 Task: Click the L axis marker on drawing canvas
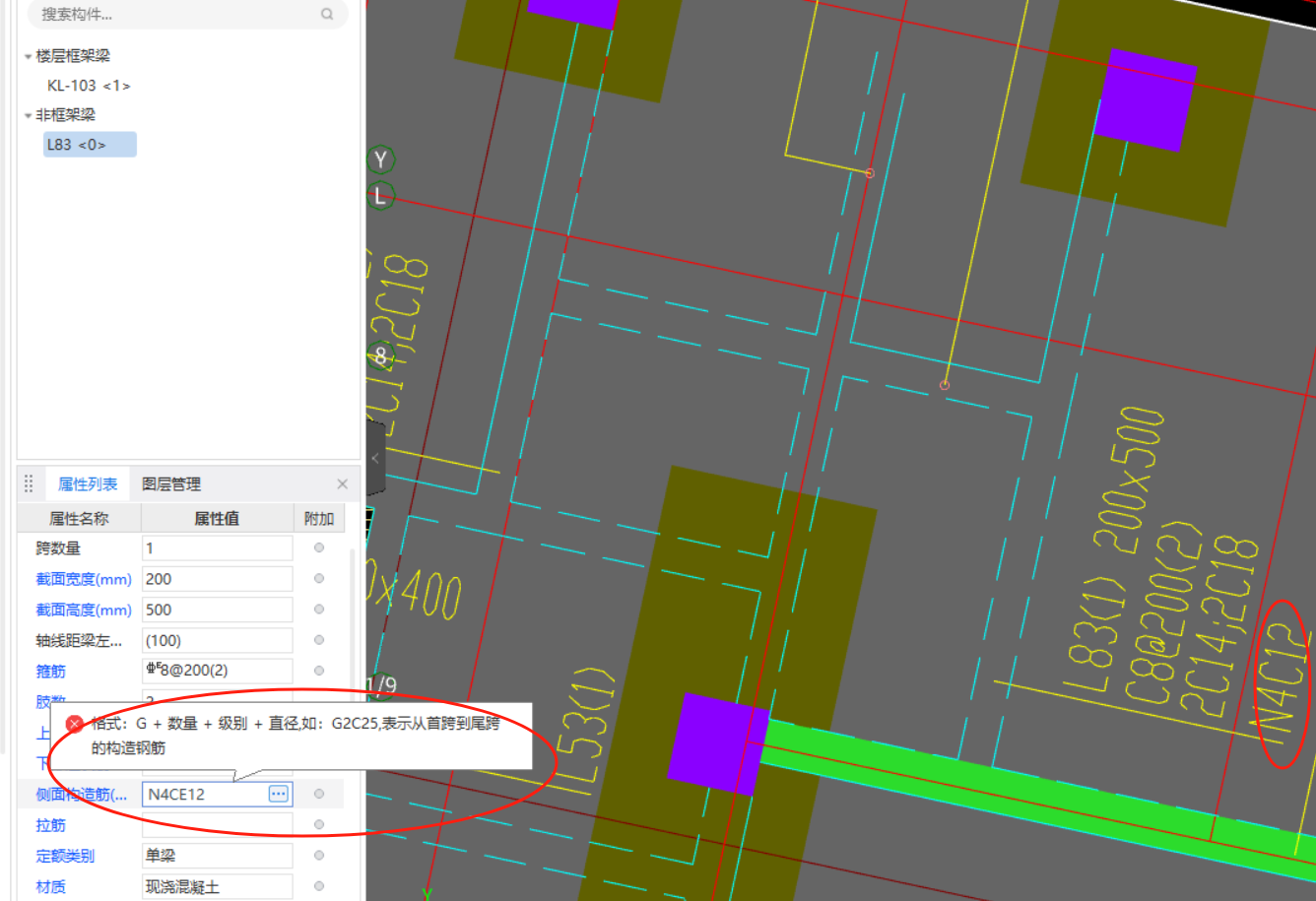(x=380, y=195)
